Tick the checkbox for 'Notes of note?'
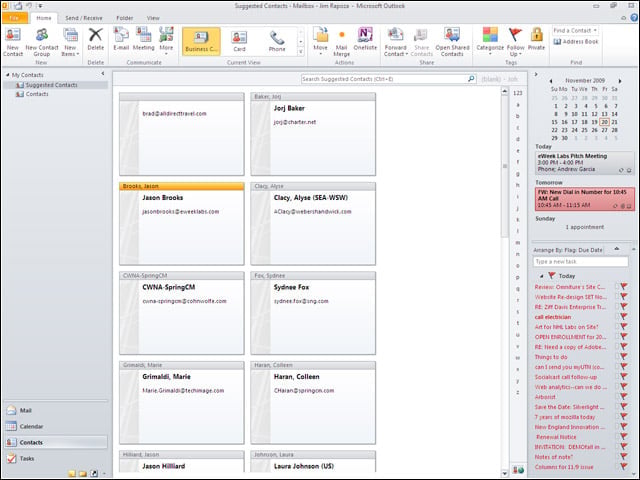Viewport: 640px width, 480px height. (x=617, y=457)
